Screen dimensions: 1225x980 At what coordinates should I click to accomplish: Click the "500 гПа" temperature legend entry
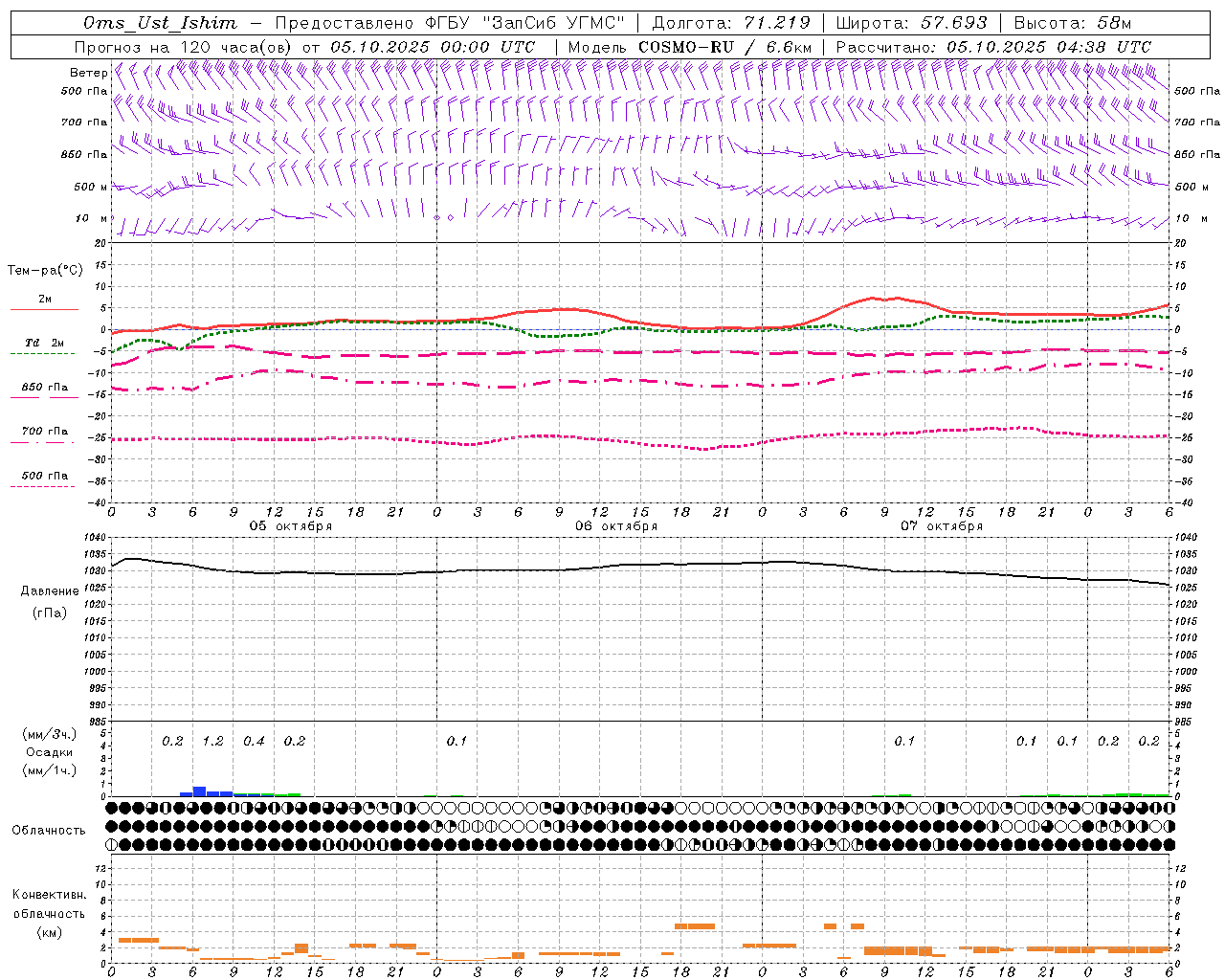45,476
